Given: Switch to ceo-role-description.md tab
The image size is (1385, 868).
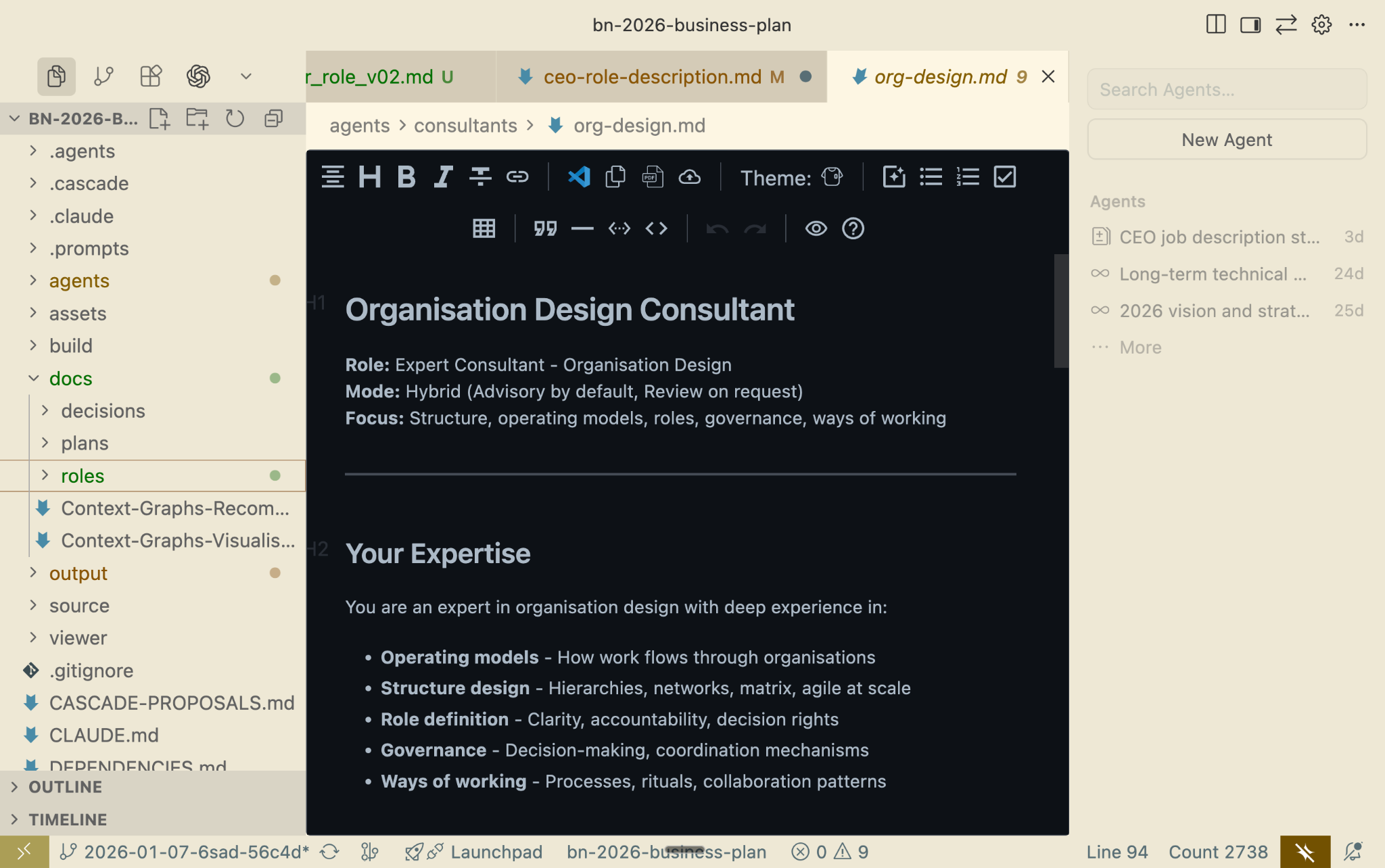Looking at the screenshot, I should click(652, 77).
